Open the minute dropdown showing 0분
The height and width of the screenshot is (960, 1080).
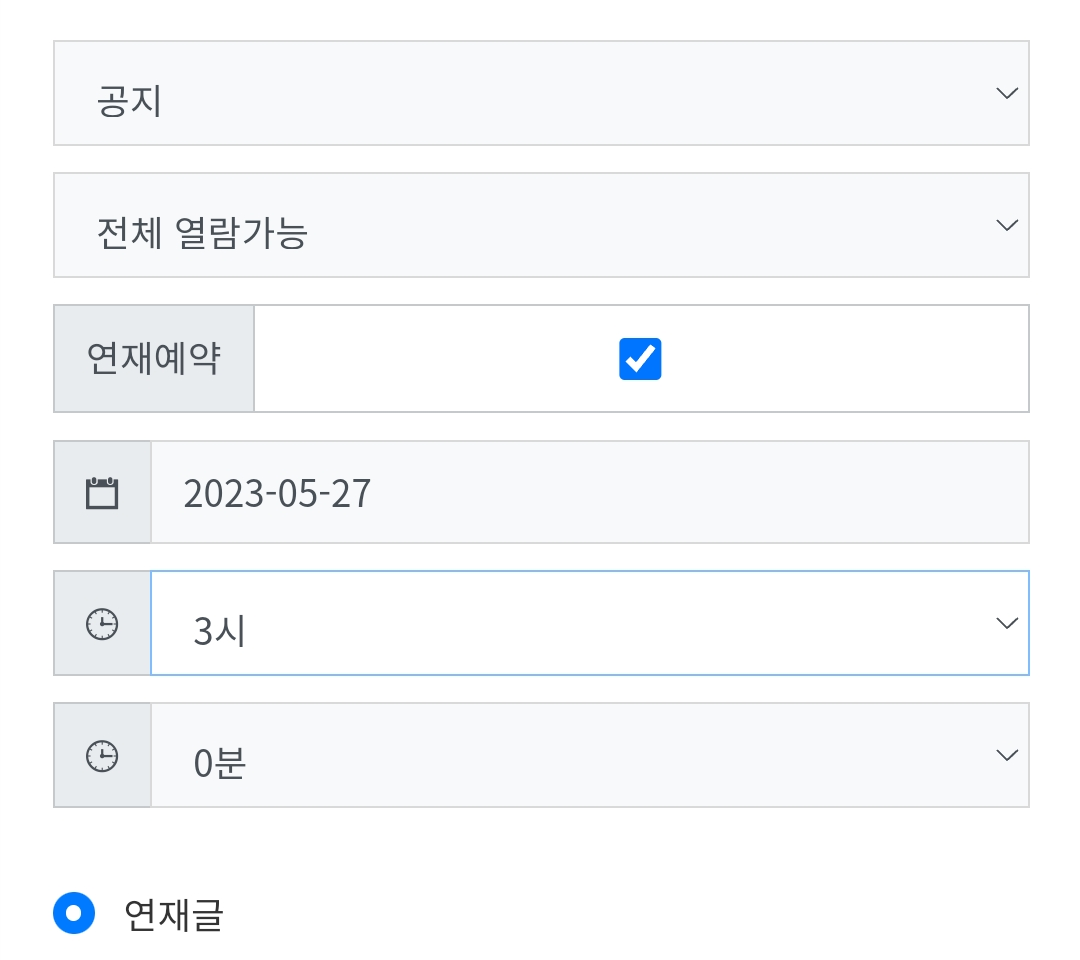(590, 755)
